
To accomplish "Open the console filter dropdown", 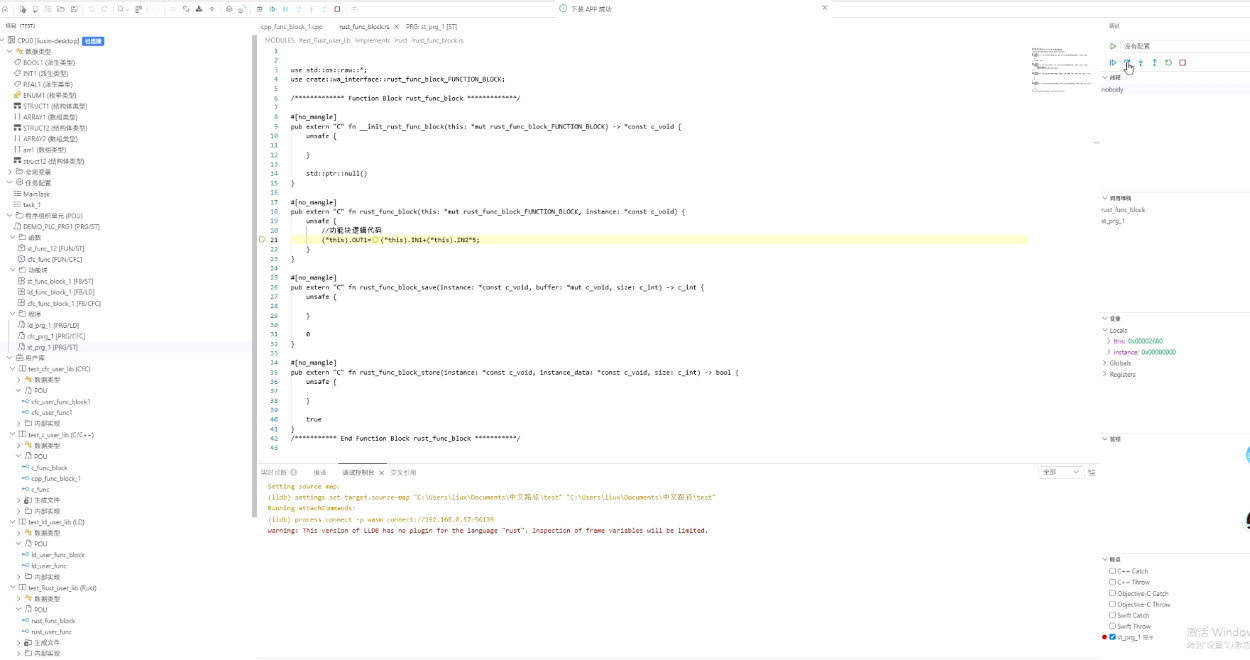I will click(1061, 472).
